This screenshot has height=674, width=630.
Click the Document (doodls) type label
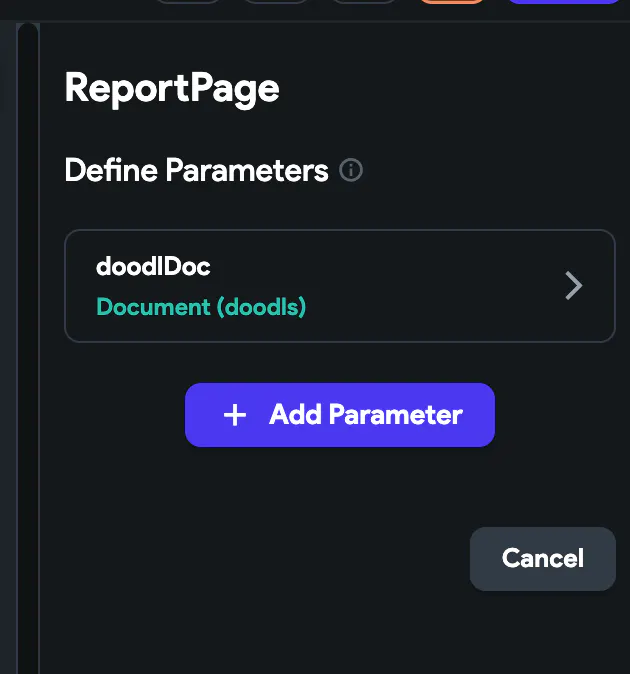click(201, 307)
